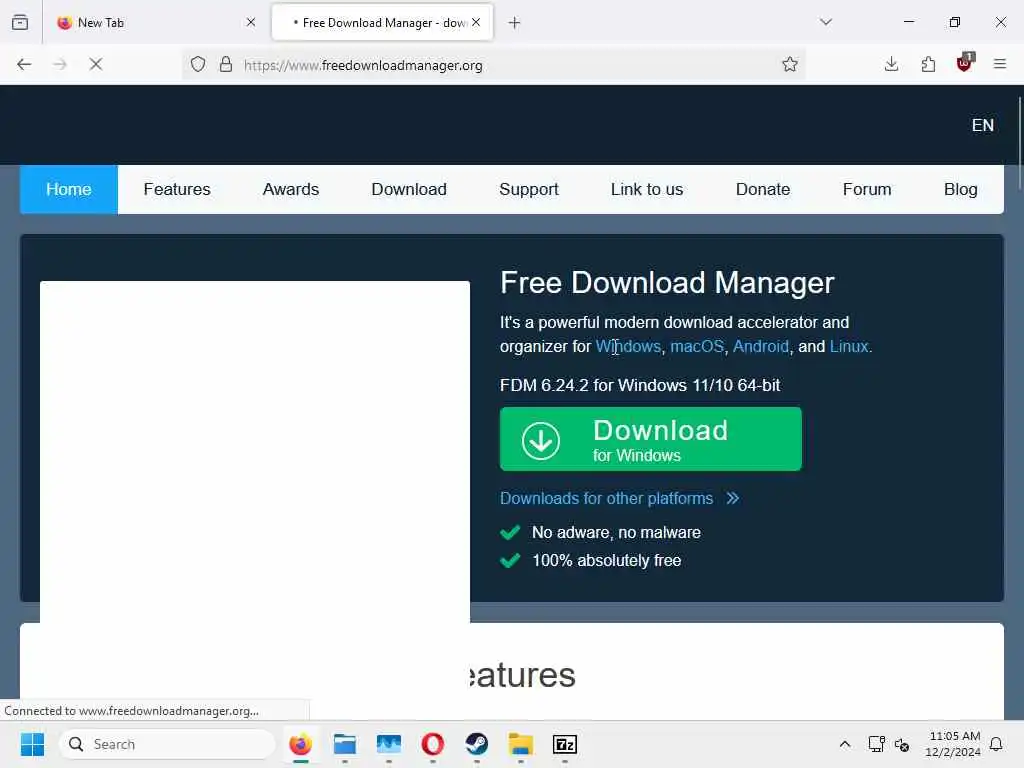Image resolution: width=1024 pixels, height=768 pixels.
Task: Click the Free Download Manager heading text
Action: coord(667,283)
